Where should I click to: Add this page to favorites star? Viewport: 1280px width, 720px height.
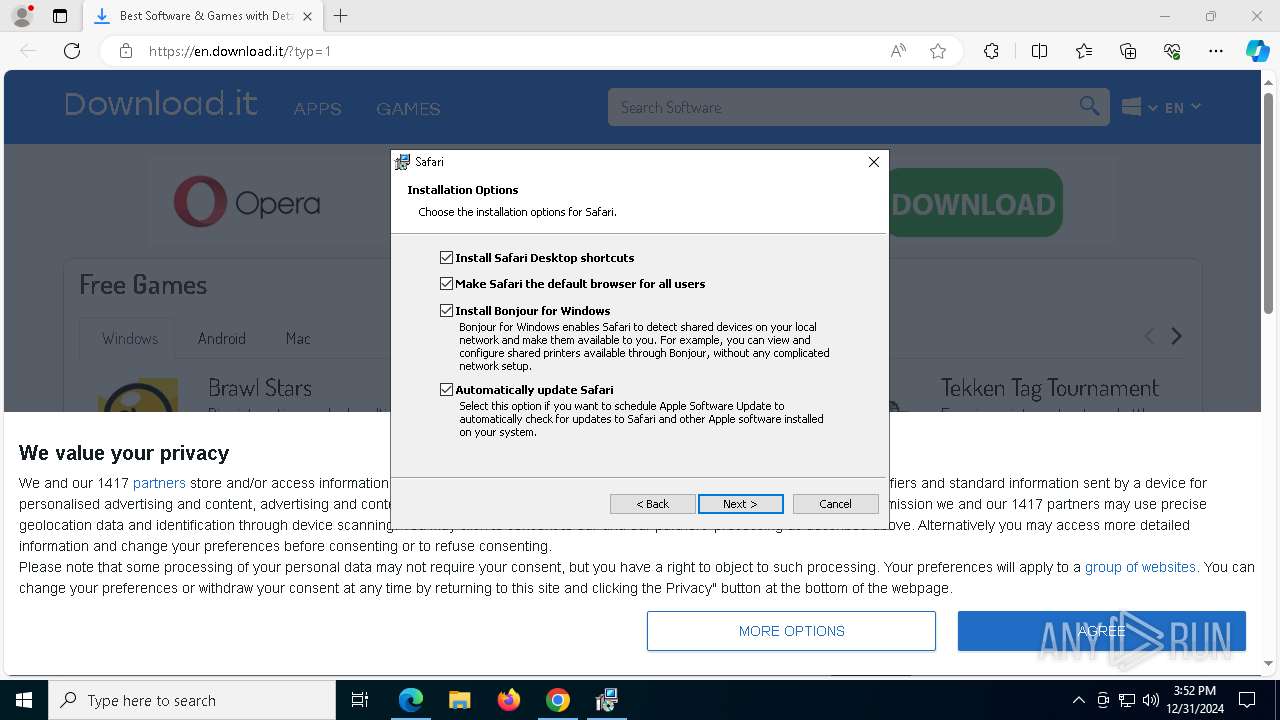pyautogui.click(x=938, y=51)
